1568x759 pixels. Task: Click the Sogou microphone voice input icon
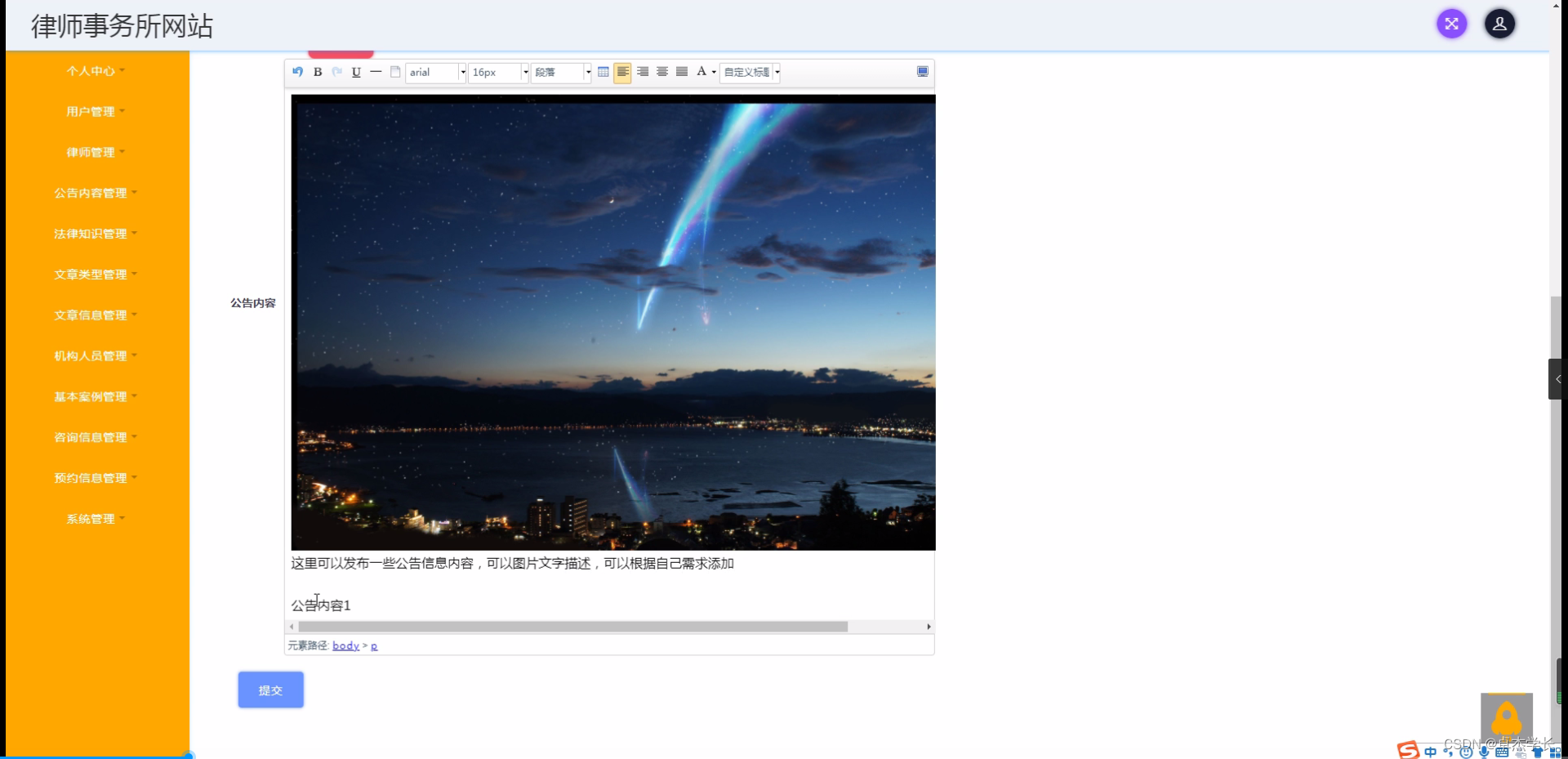point(1484,752)
